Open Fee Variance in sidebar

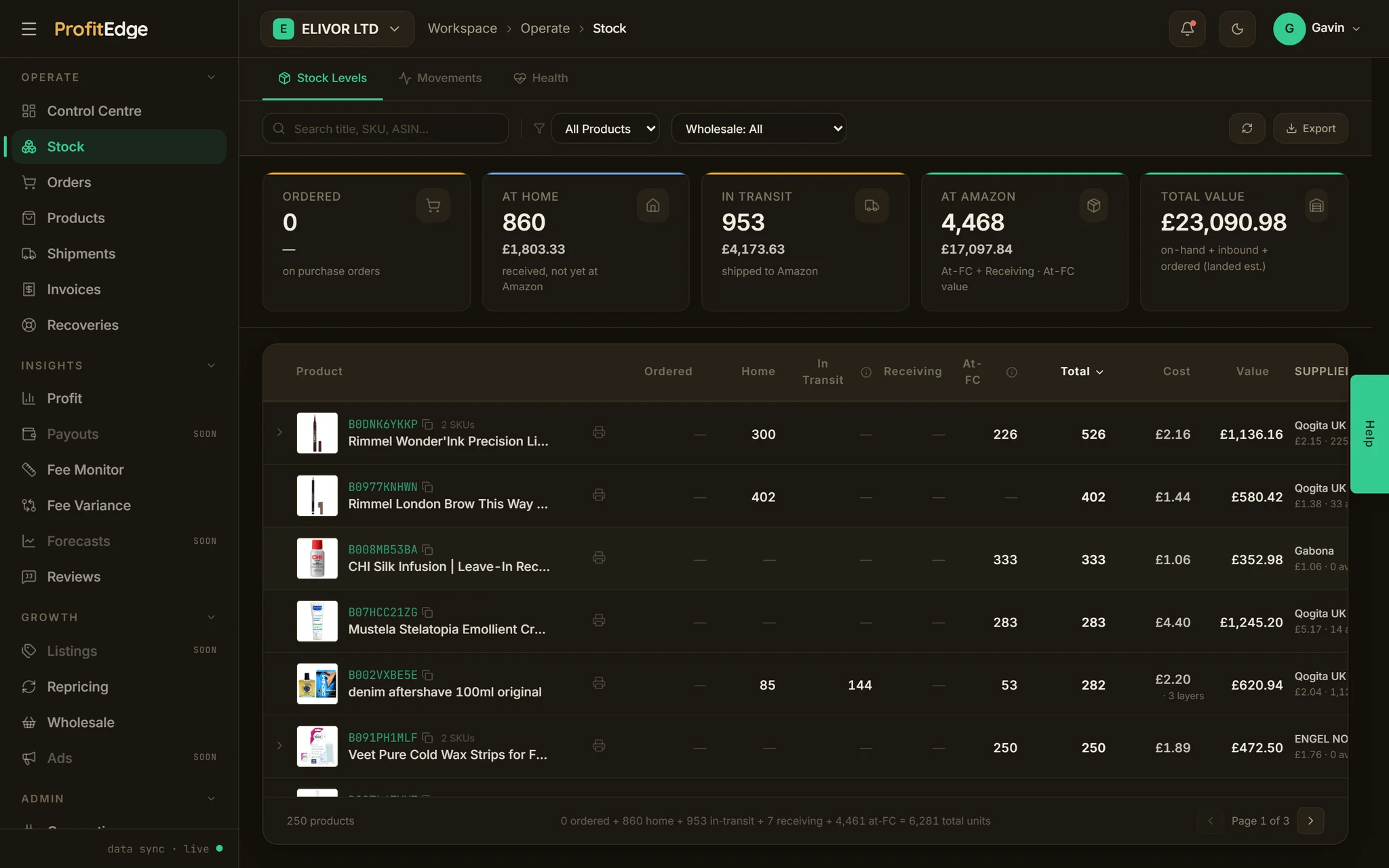coord(119,505)
